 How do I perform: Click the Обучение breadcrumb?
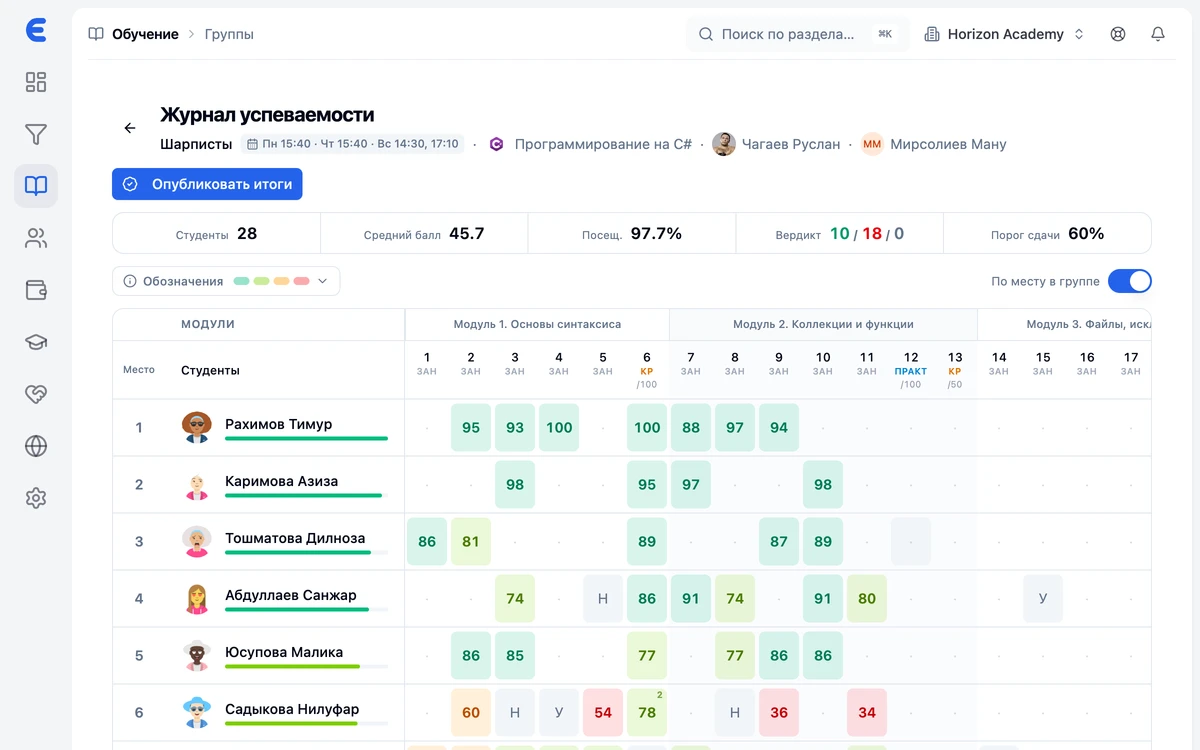pos(145,34)
